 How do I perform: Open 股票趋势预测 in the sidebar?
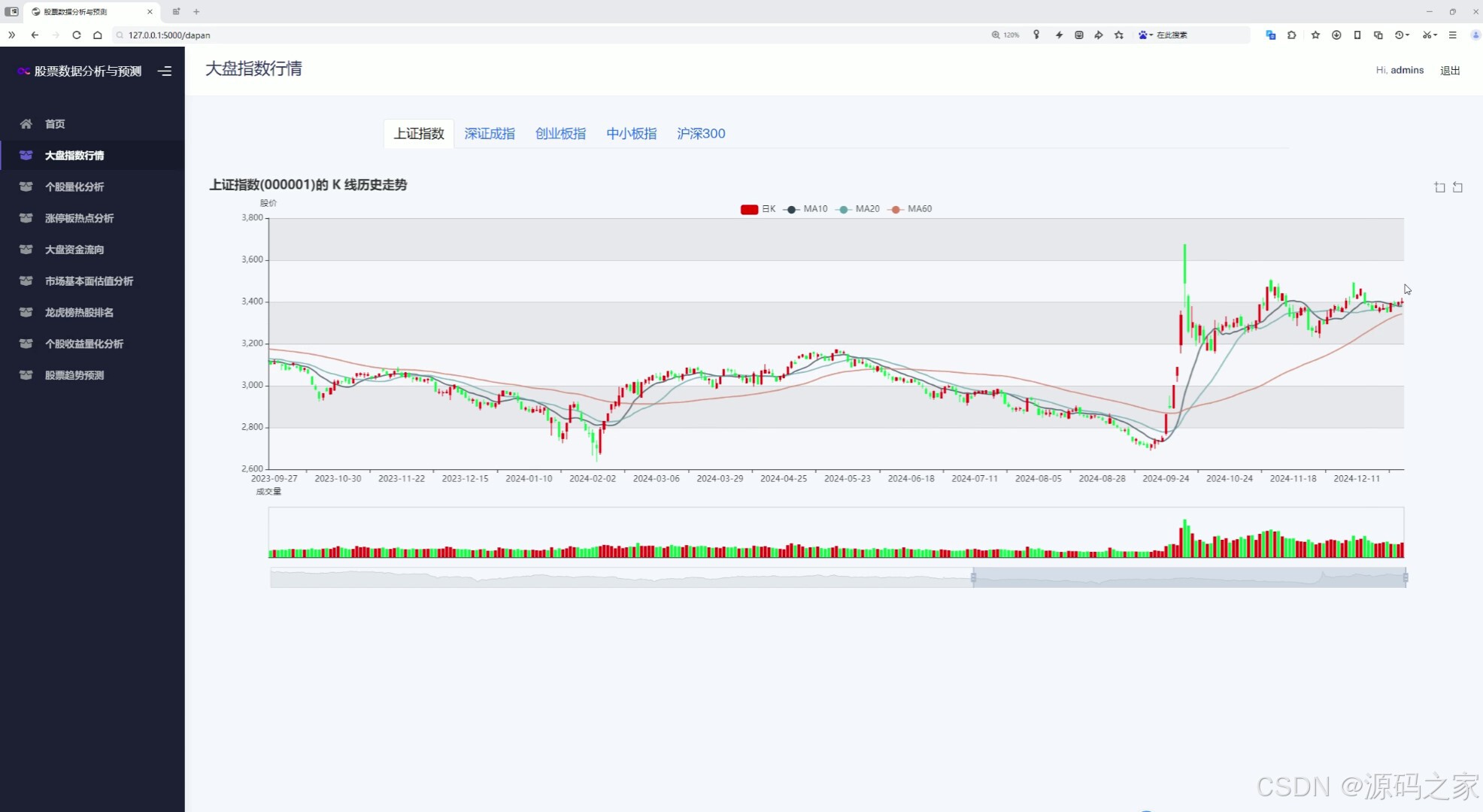click(74, 375)
